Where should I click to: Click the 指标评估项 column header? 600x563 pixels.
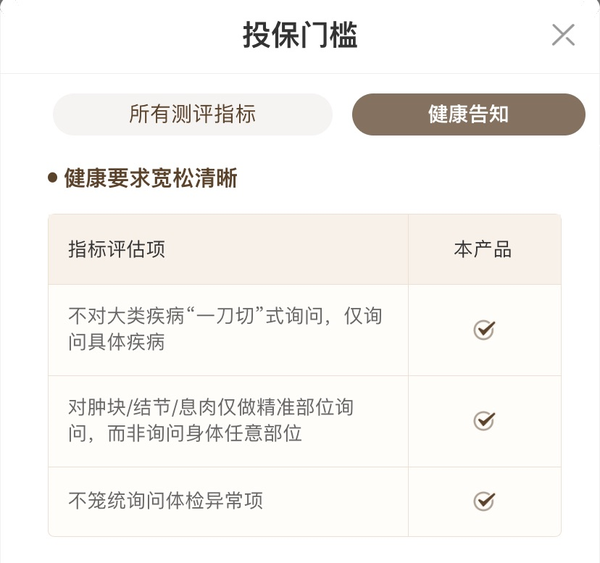point(117,249)
